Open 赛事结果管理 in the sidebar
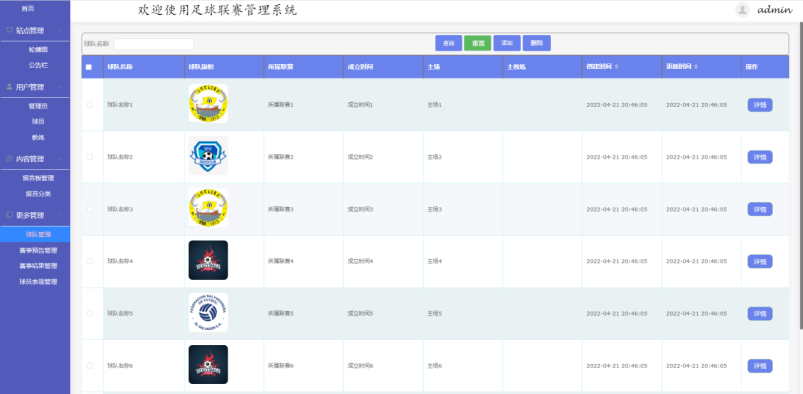The image size is (803, 394). coord(38,266)
